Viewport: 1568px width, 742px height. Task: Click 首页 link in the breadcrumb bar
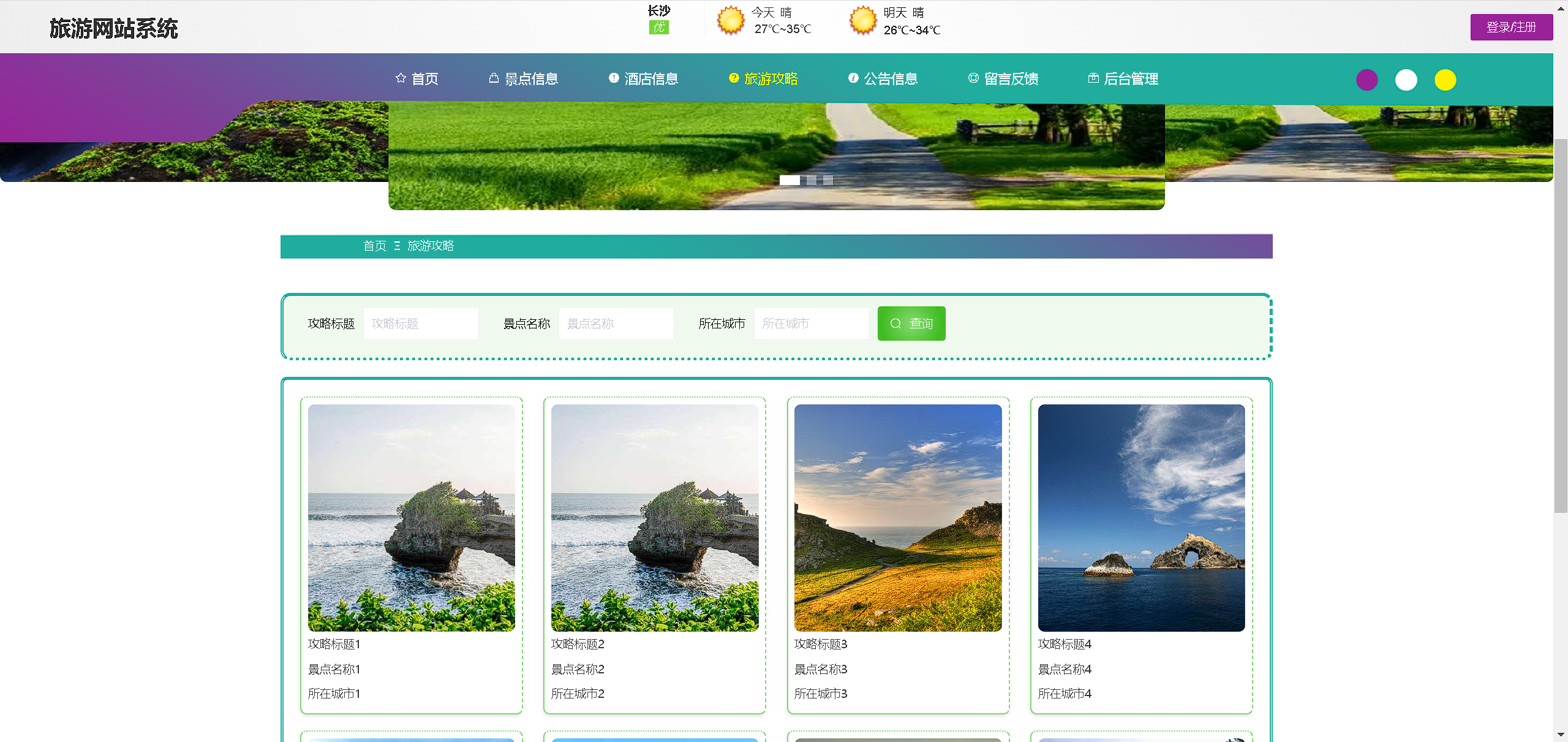pyautogui.click(x=375, y=246)
